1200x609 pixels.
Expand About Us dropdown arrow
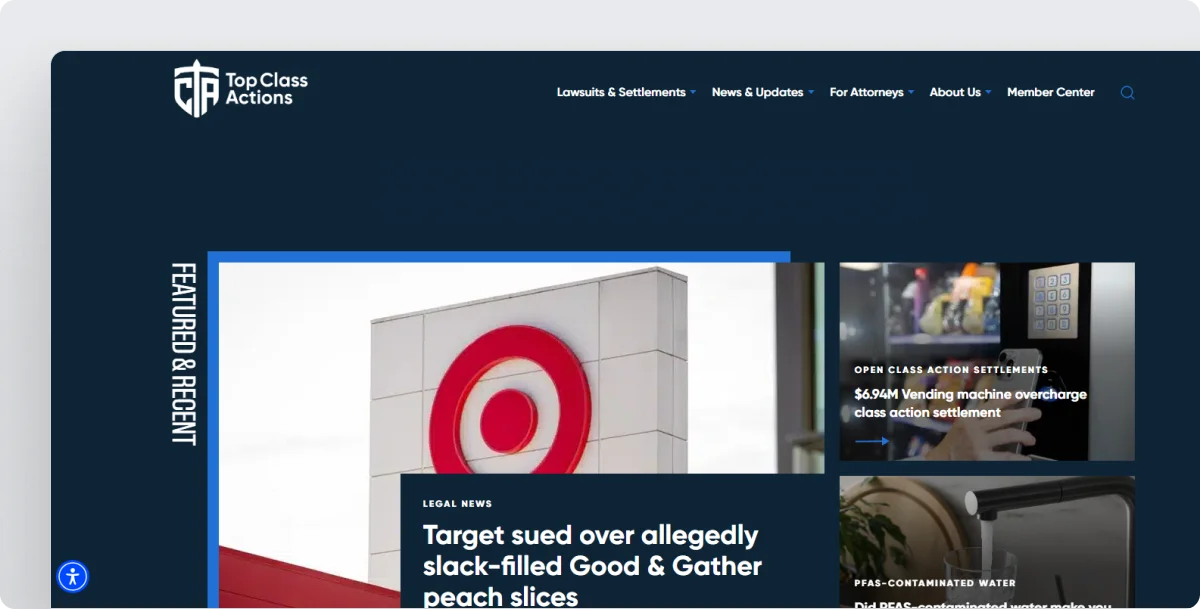point(988,93)
